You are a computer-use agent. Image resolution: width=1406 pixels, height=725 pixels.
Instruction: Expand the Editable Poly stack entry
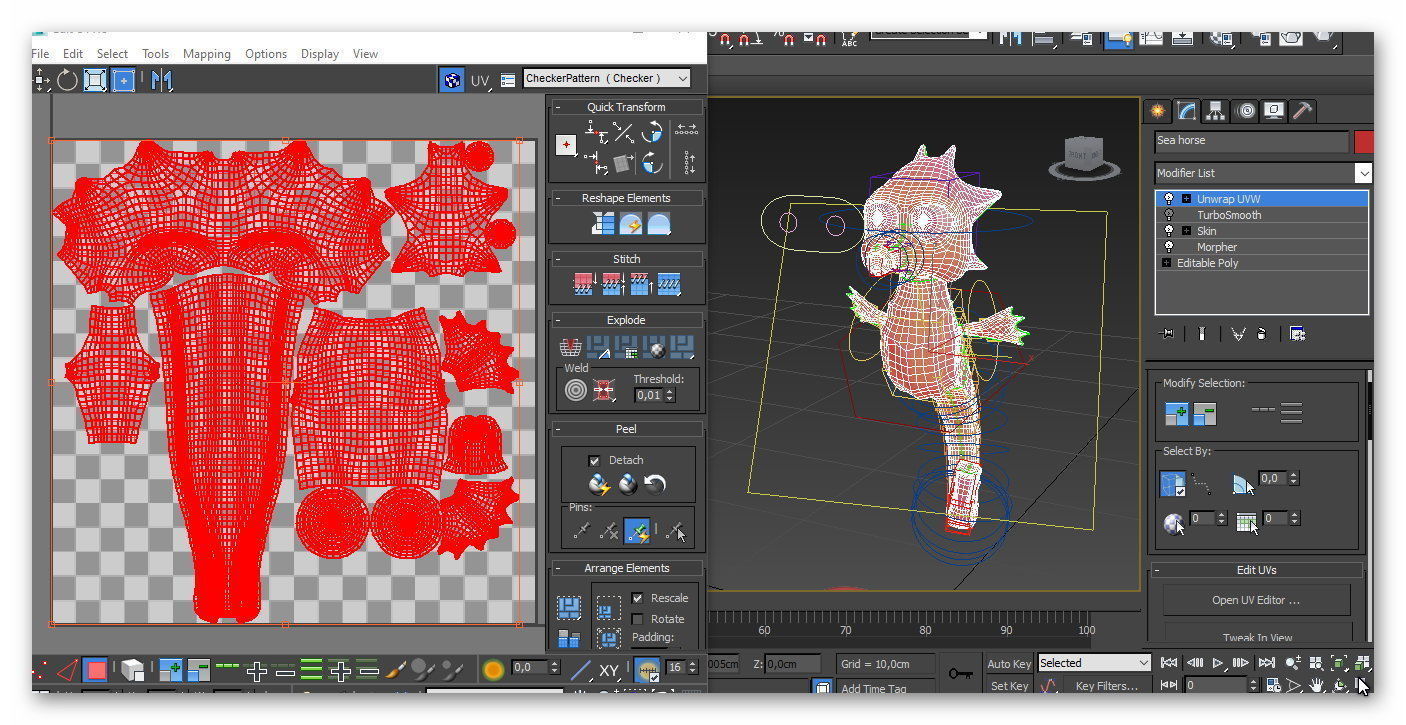pos(1166,263)
